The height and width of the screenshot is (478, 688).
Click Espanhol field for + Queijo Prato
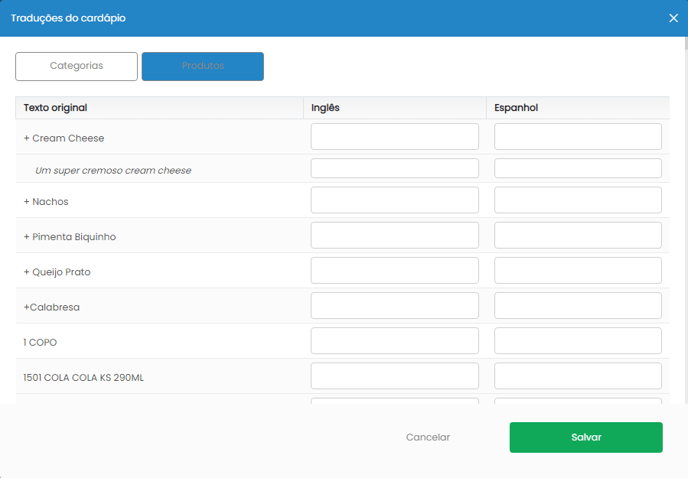click(x=578, y=270)
